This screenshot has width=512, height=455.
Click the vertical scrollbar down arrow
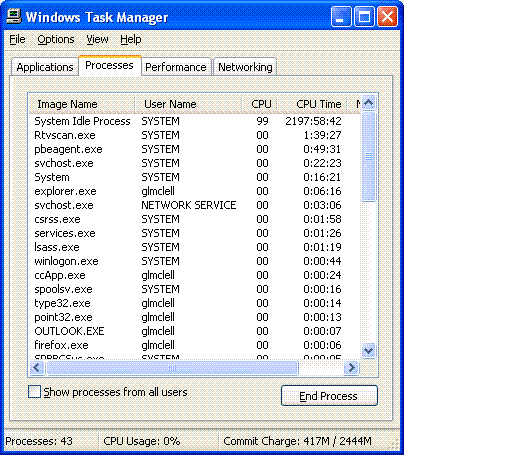368,350
